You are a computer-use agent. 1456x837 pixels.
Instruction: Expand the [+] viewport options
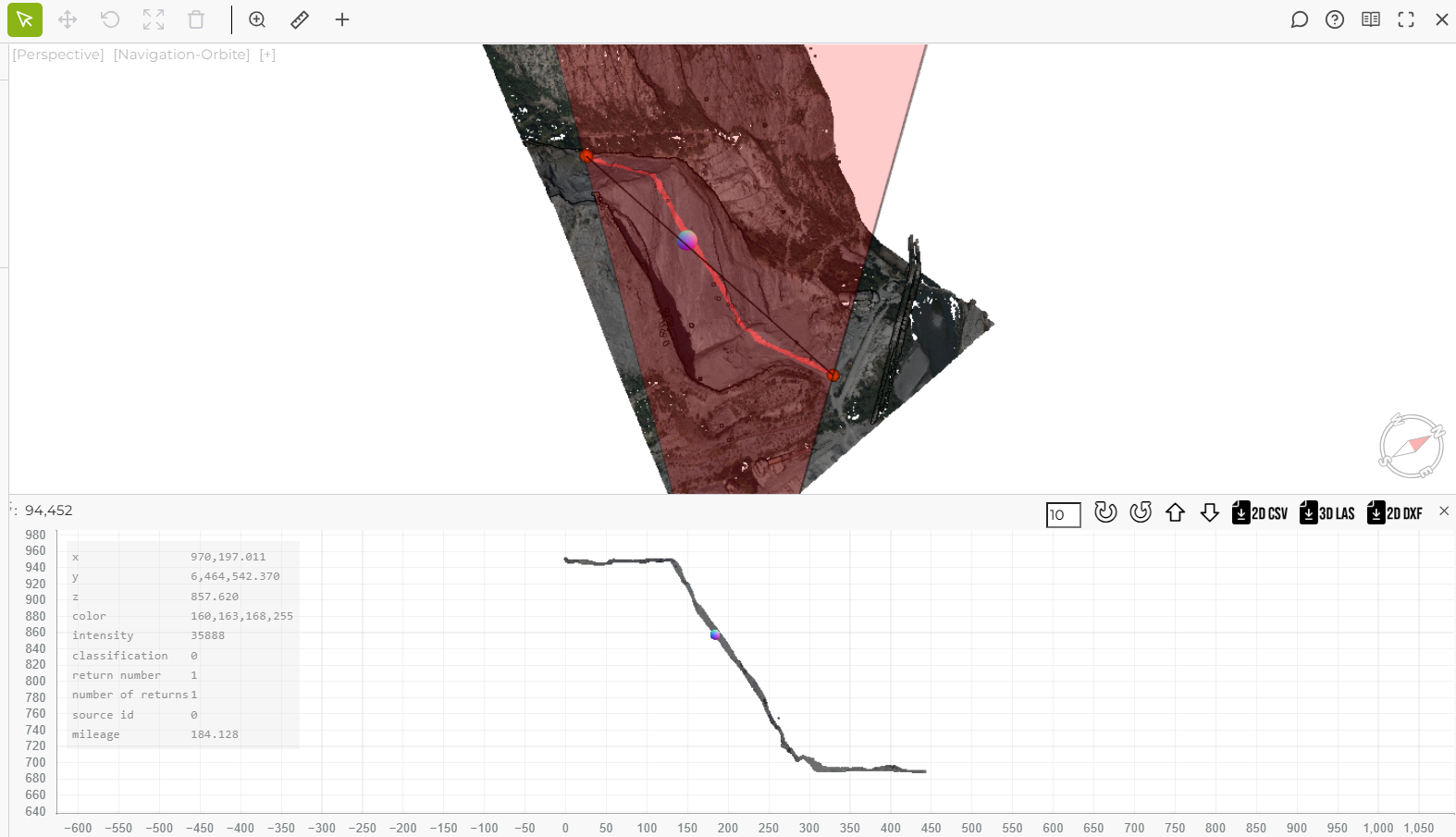coord(267,55)
